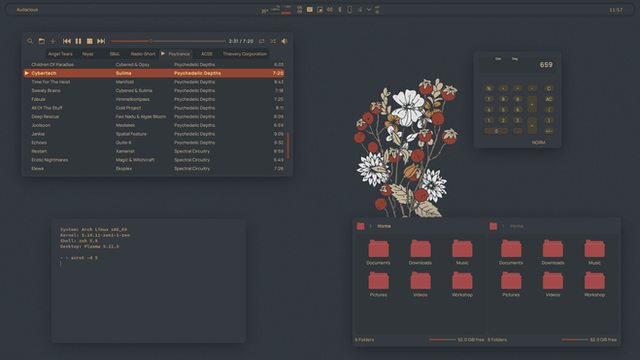
Task: Click the song seek slider handle
Action: coord(151,41)
